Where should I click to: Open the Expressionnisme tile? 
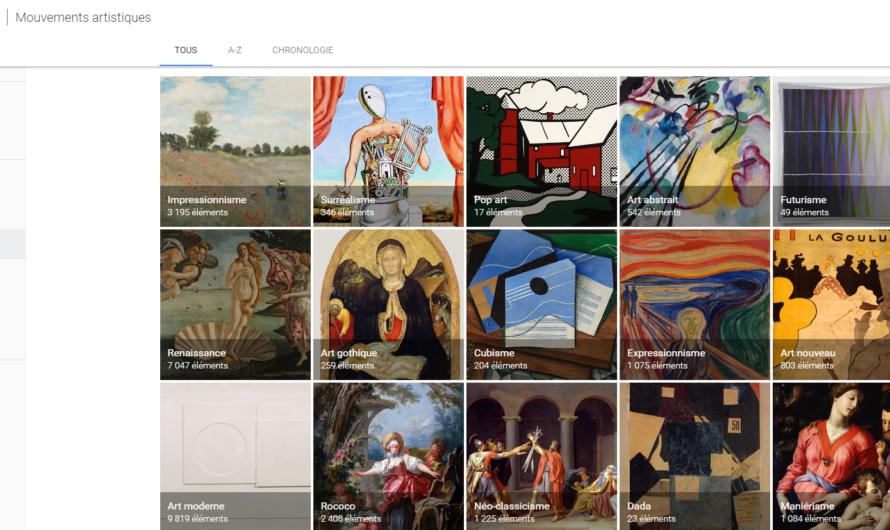pos(695,305)
